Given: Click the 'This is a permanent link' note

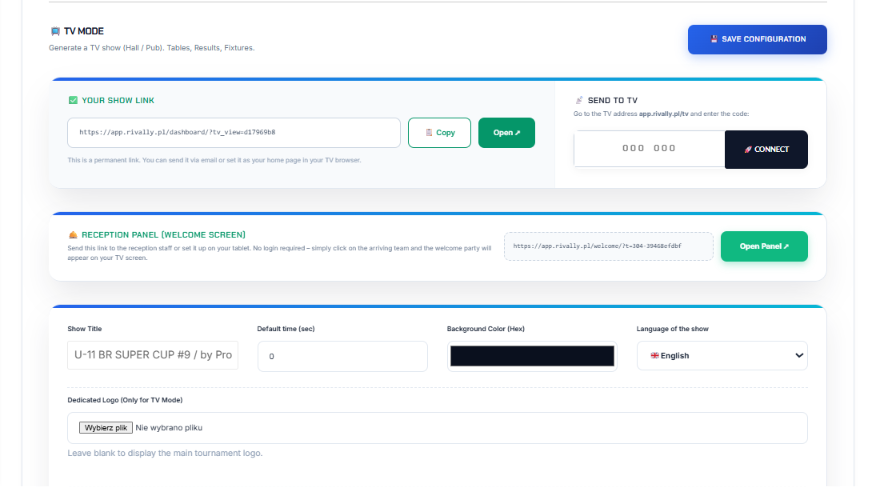Looking at the screenshot, I should pos(215,160).
